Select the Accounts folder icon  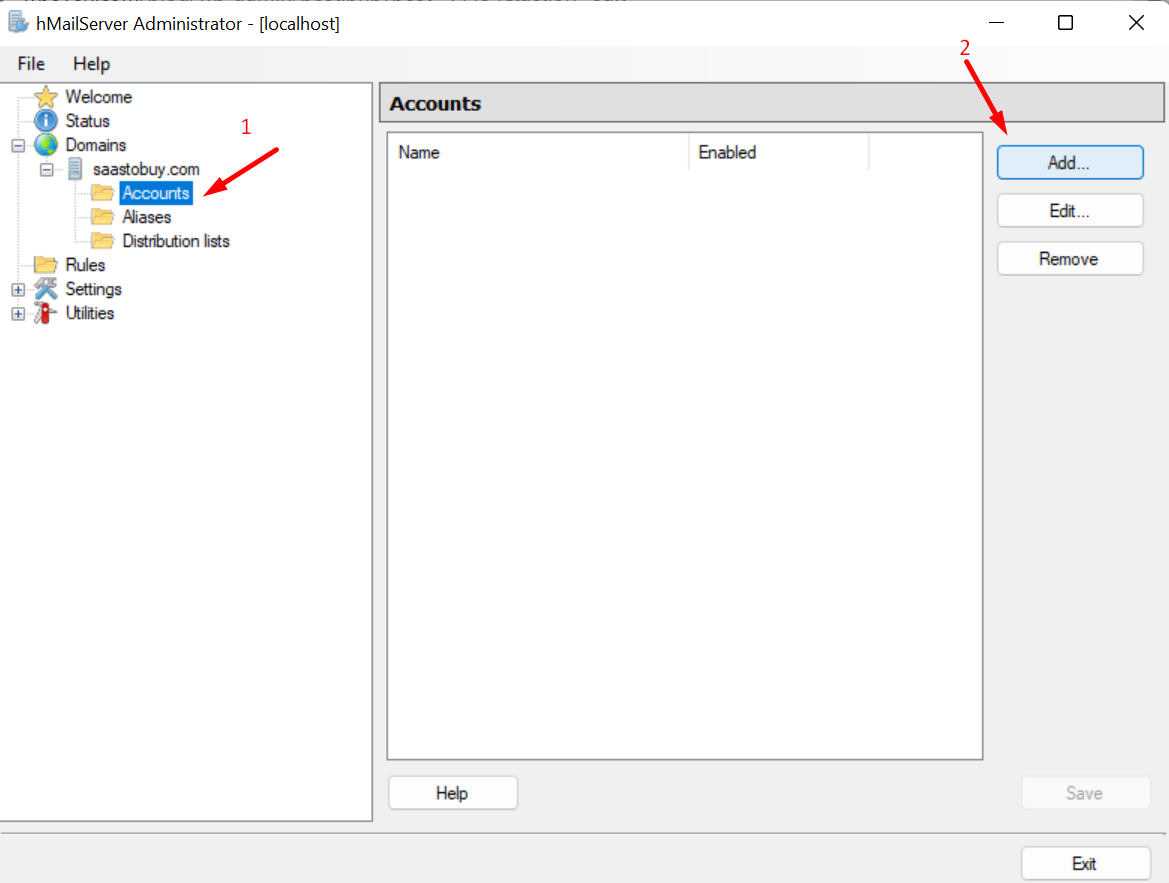click(102, 193)
